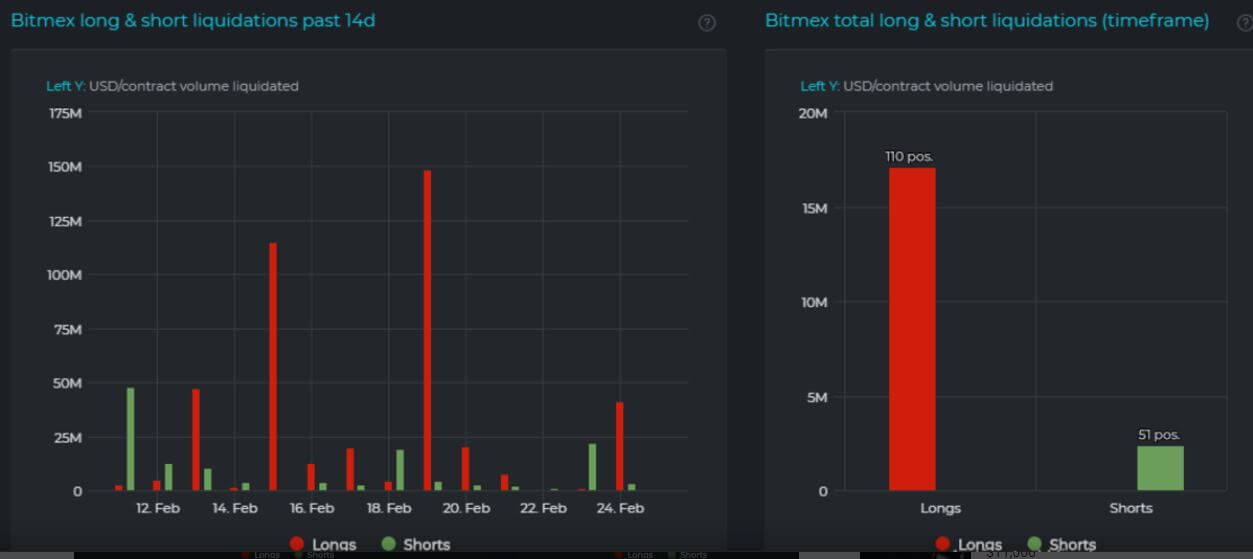Viewport: 1253px width, 559px height.
Task: Click the '24. Feb' axis label
Action: click(620, 508)
